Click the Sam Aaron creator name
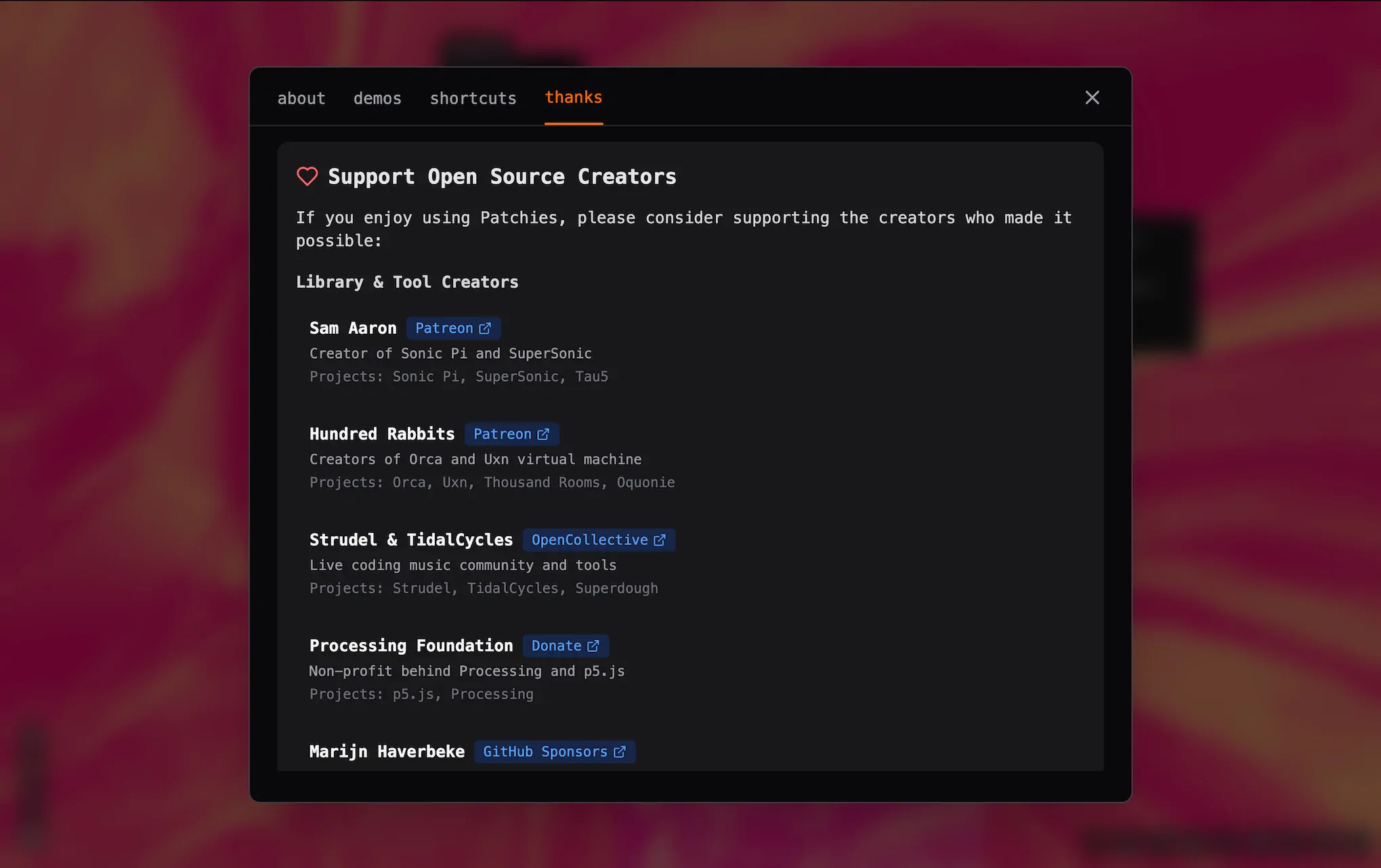Viewport: 1381px width, 868px height. (353, 328)
